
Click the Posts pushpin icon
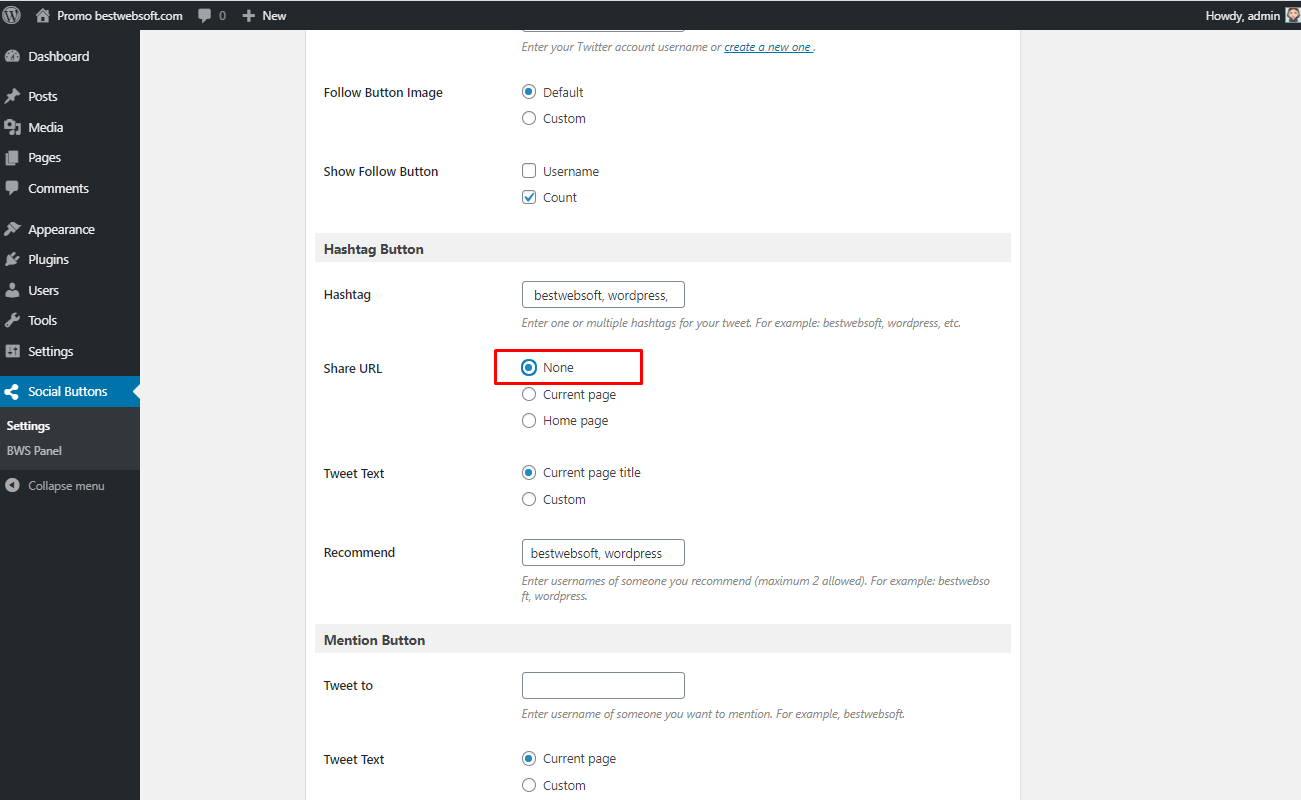[12, 96]
